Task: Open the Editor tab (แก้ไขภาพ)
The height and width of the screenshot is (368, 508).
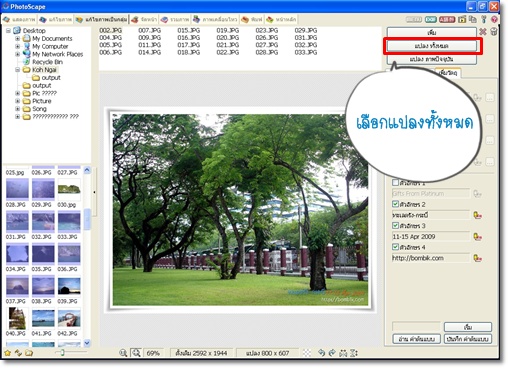Action: coord(56,20)
